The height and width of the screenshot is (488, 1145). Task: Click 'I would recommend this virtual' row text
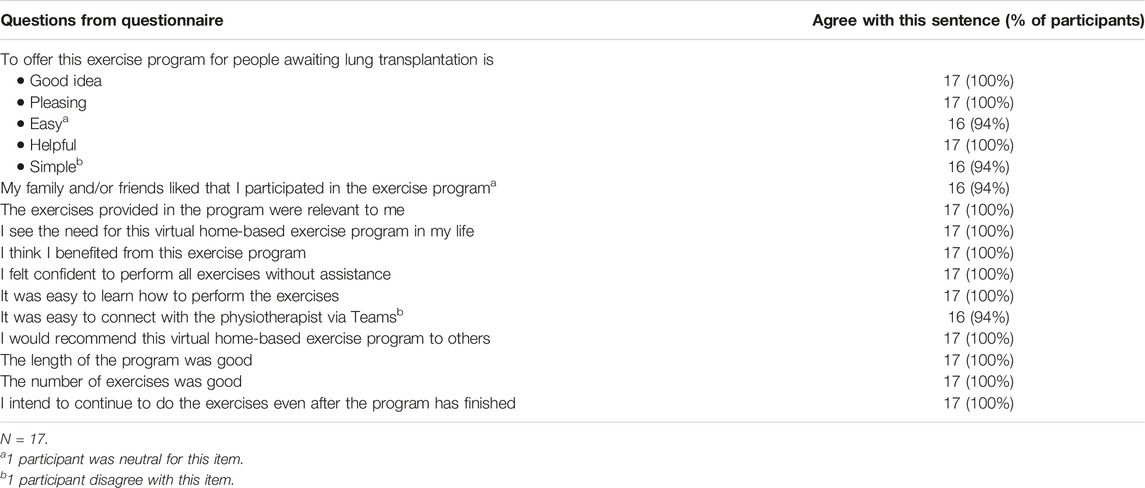[x=245, y=339]
